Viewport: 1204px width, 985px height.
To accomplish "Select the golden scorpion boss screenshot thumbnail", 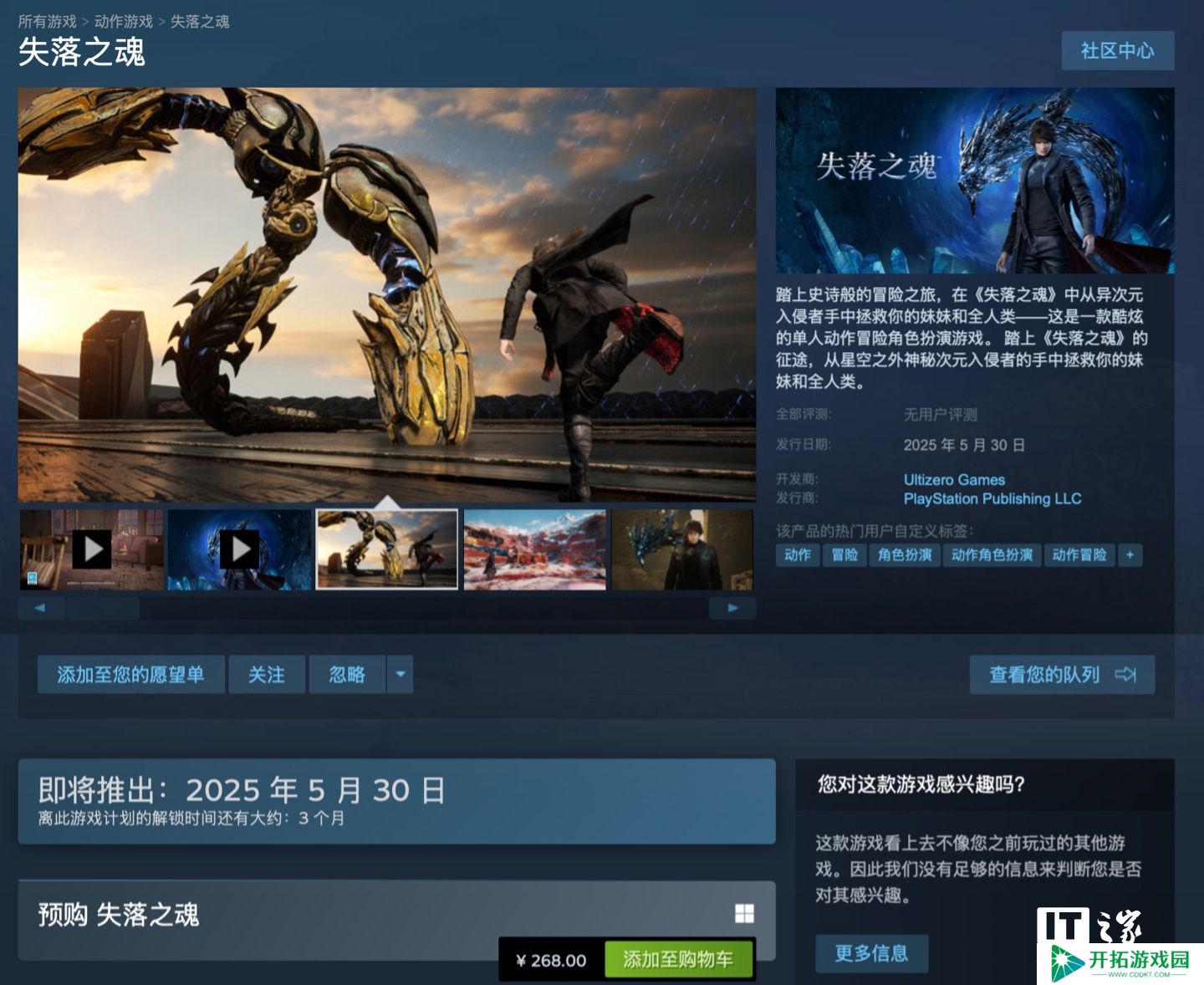I will (x=387, y=550).
